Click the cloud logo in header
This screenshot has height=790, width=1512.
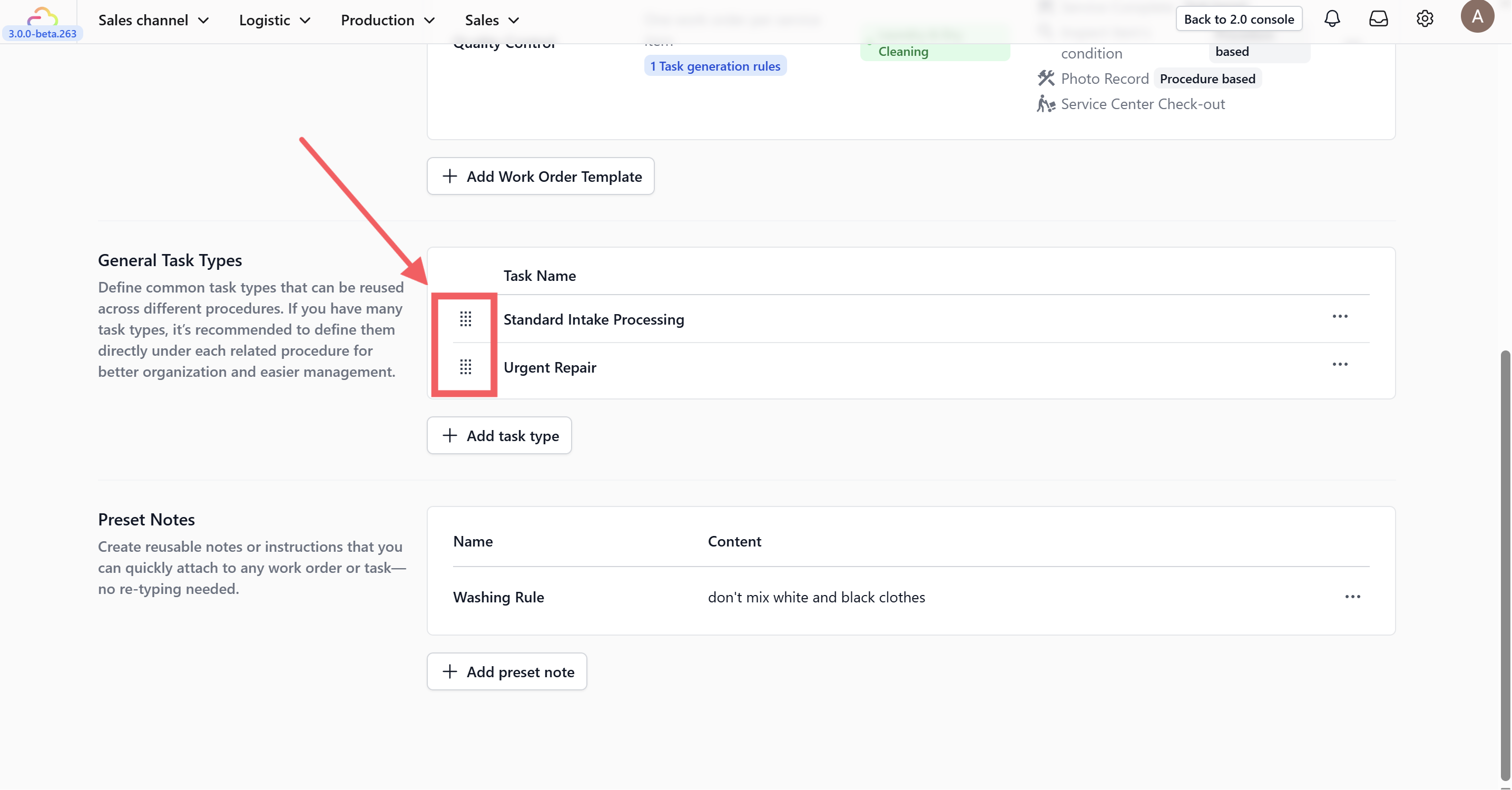click(42, 15)
